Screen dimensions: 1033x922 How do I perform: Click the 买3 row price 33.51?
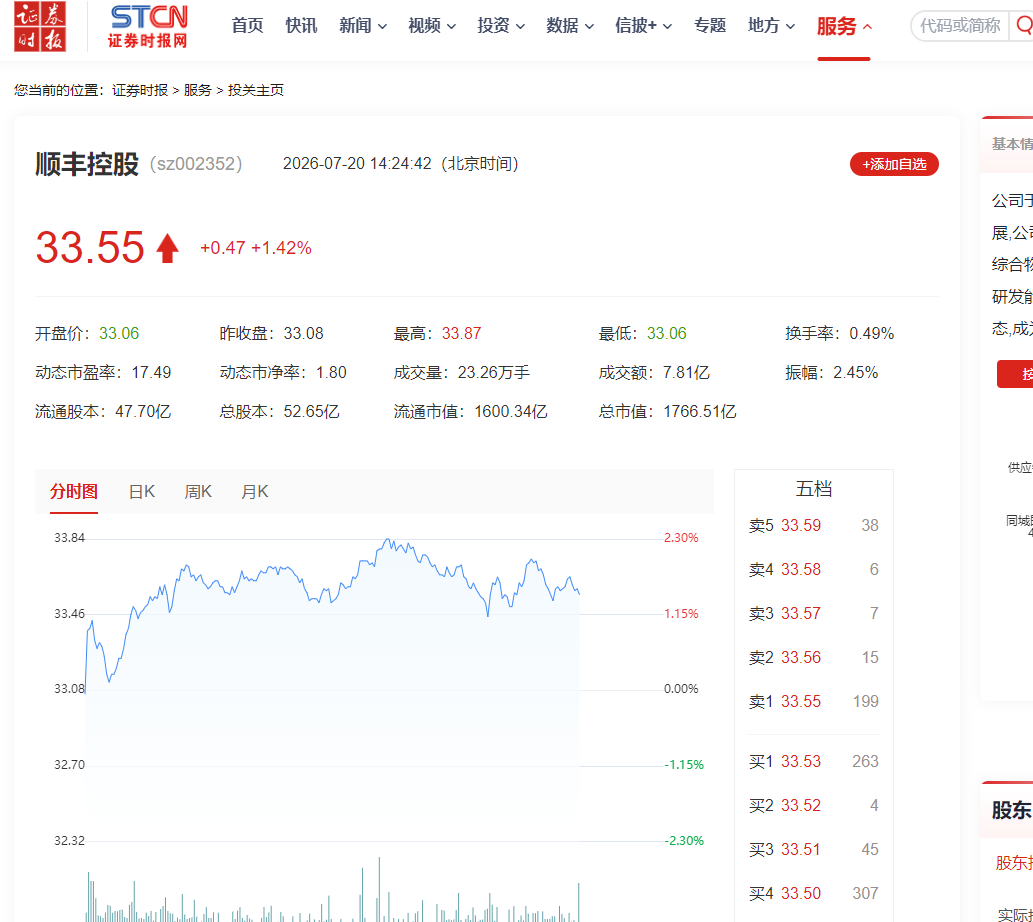pos(801,850)
